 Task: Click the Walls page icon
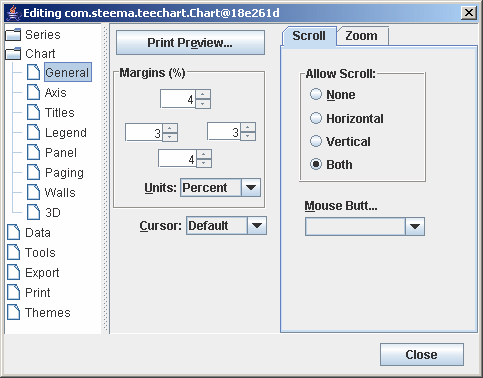pyautogui.click(x=33, y=192)
